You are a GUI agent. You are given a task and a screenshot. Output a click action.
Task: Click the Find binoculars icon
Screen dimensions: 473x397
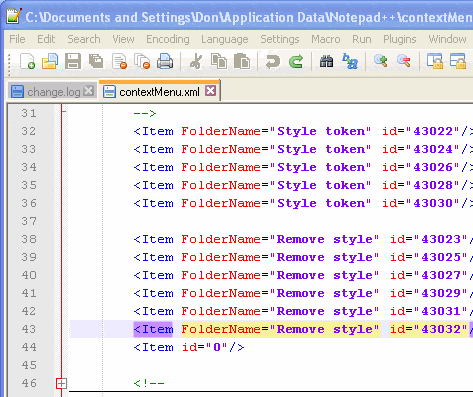click(x=326, y=62)
